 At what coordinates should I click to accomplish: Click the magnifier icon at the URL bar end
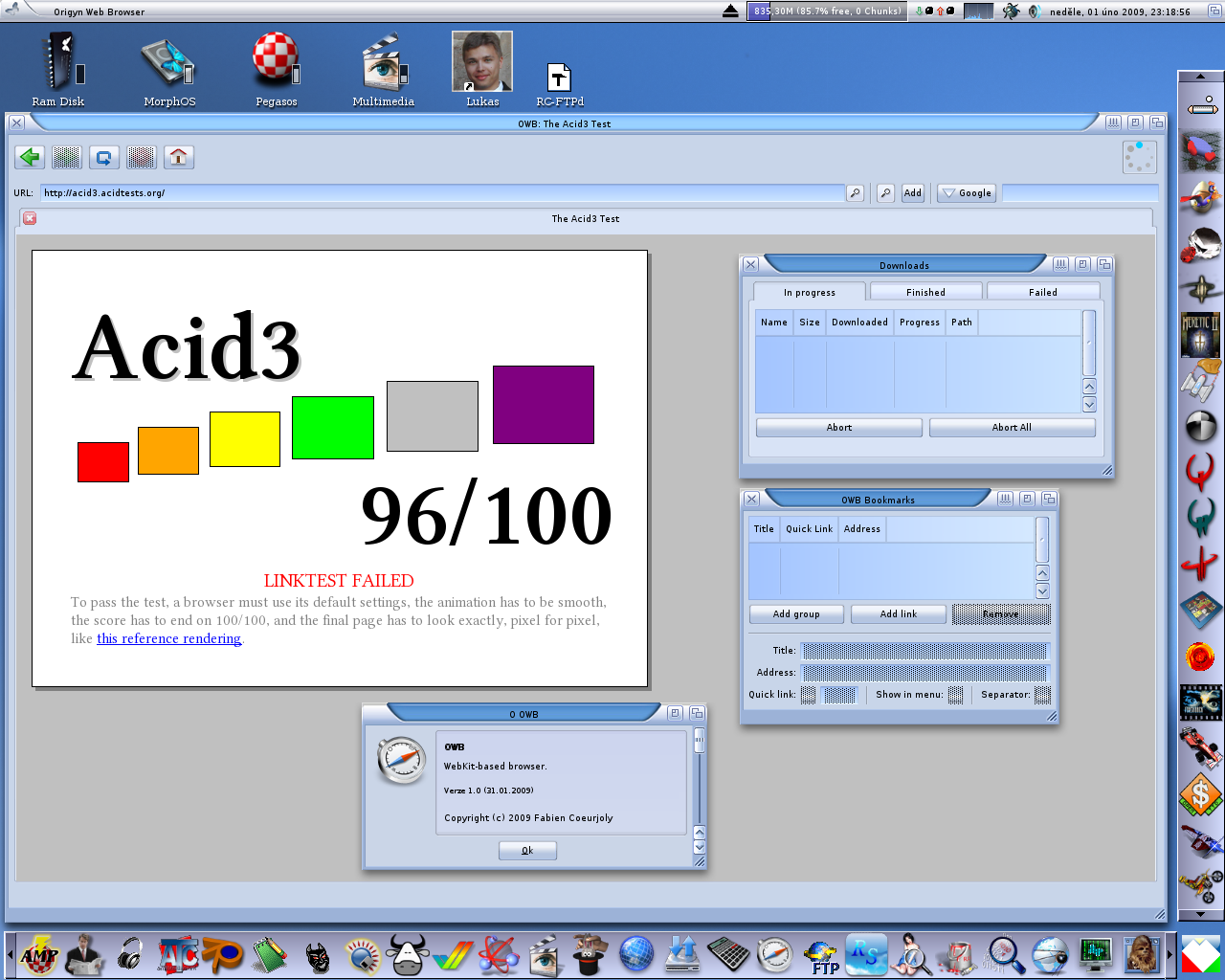tap(855, 193)
